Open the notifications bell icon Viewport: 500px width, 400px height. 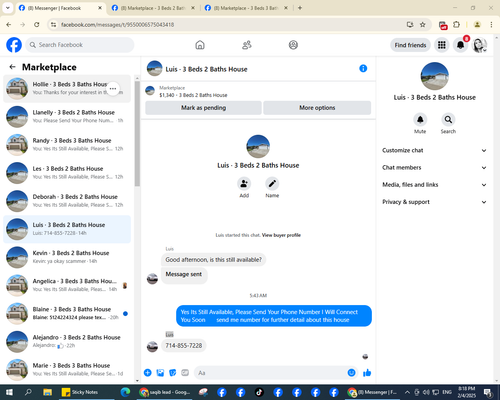click(x=460, y=45)
